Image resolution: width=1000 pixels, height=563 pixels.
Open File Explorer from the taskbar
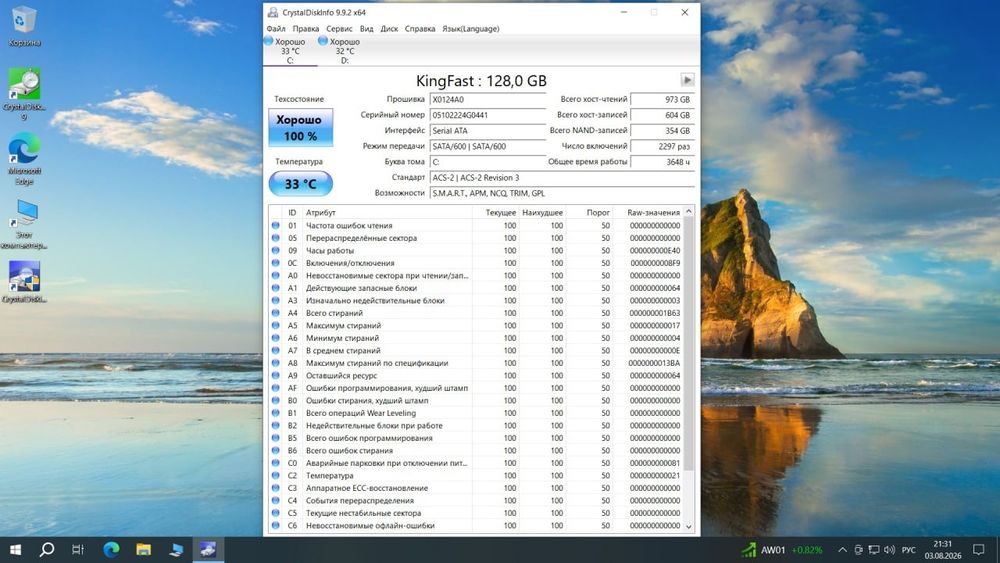tap(143, 550)
